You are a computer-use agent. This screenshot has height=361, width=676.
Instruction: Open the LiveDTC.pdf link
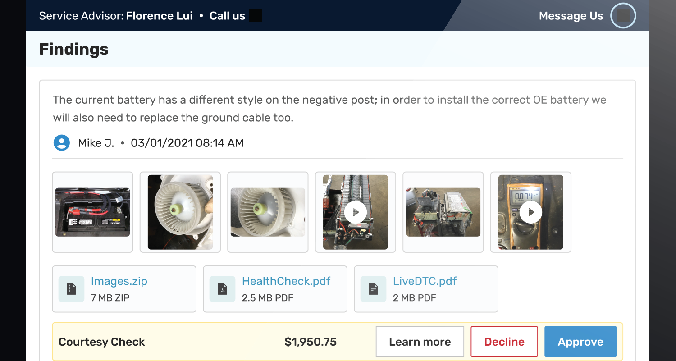(425, 281)
